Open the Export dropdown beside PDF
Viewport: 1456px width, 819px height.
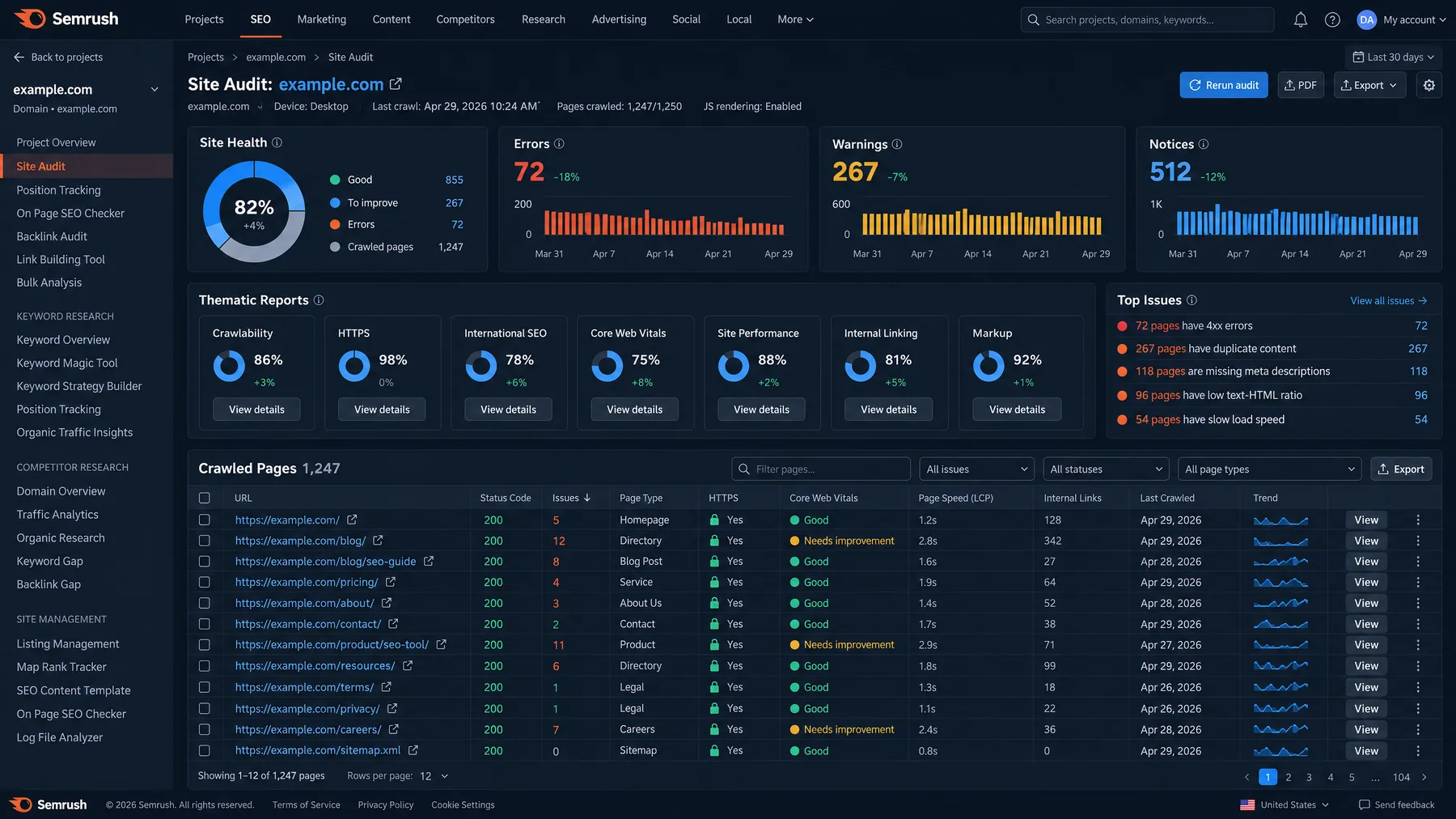[x=1369, y=85]
